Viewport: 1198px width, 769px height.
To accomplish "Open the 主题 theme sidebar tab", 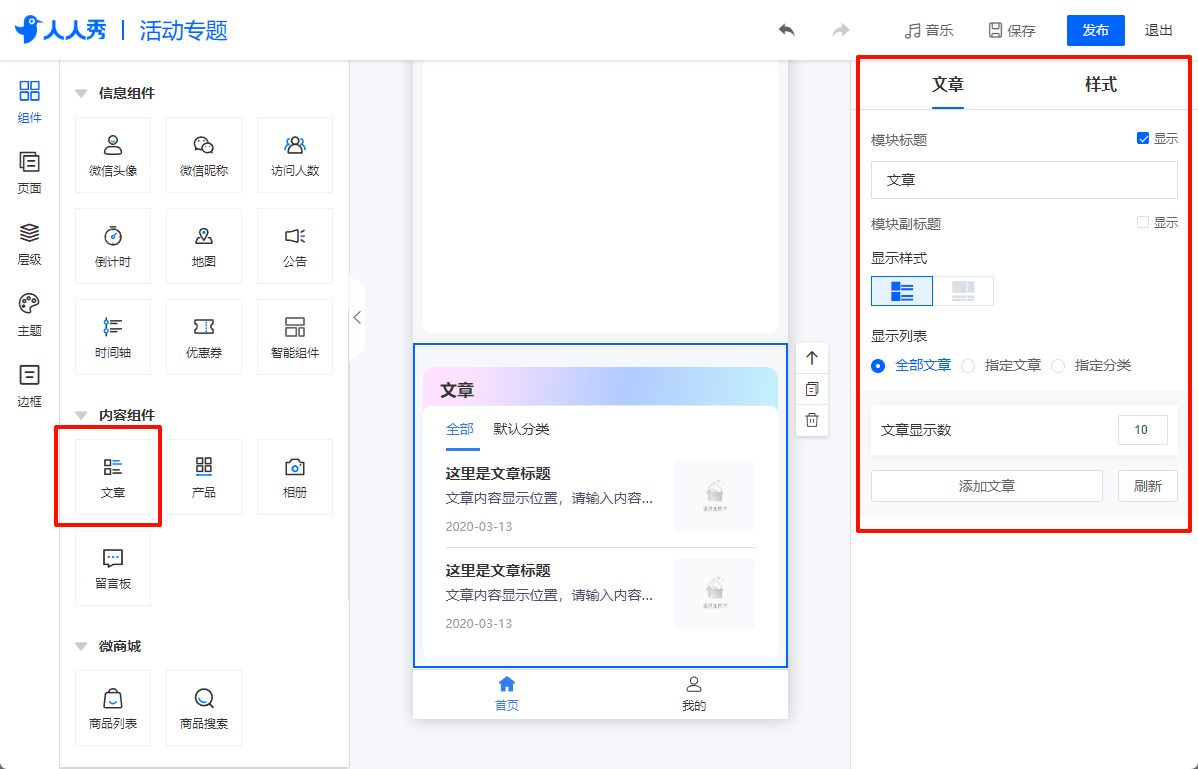I will (30, 315).
